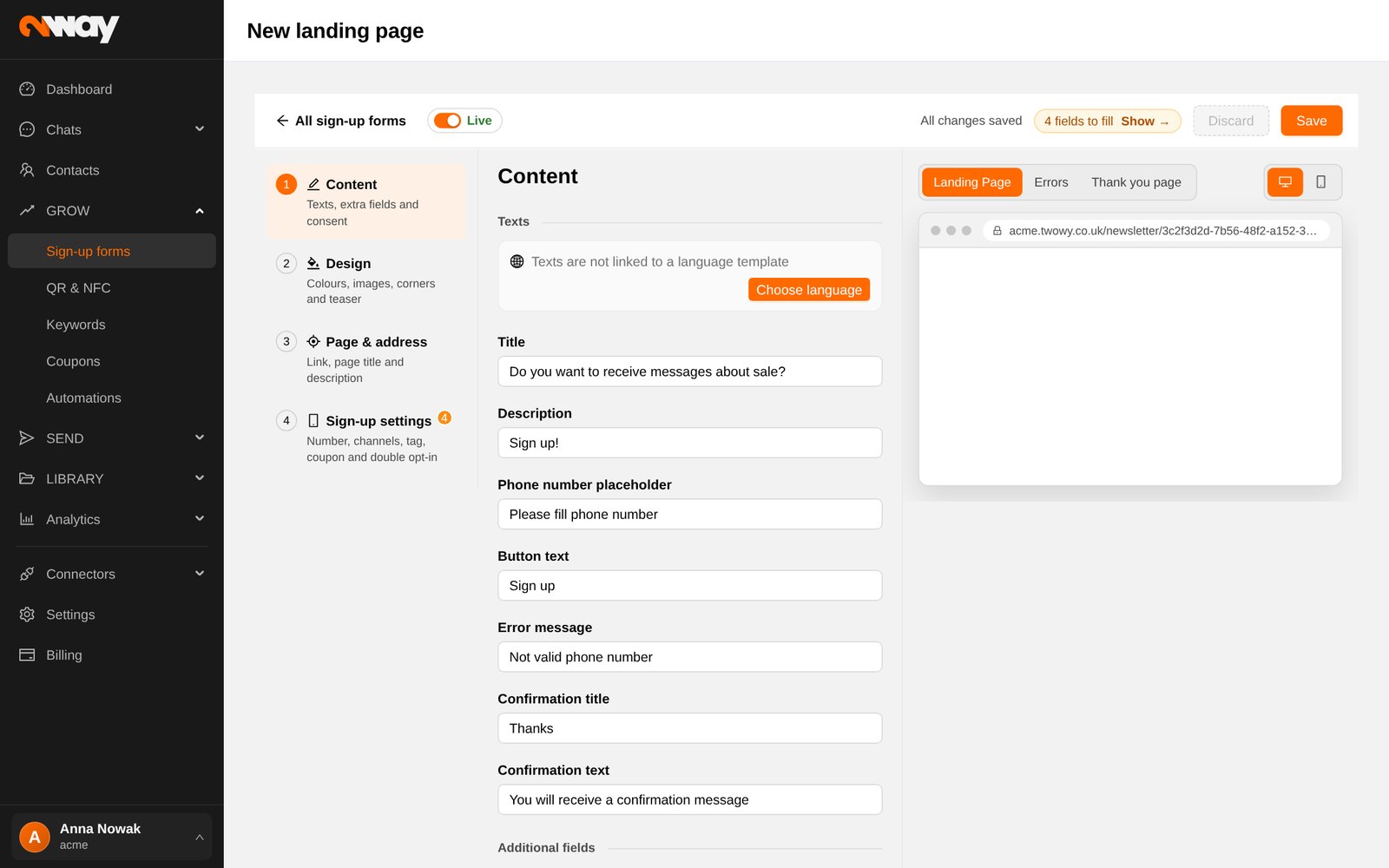This screenshot has height=868, width=1389.
Task: Open the Anna Nowak account menu chevron
Action: click(200, 838)
